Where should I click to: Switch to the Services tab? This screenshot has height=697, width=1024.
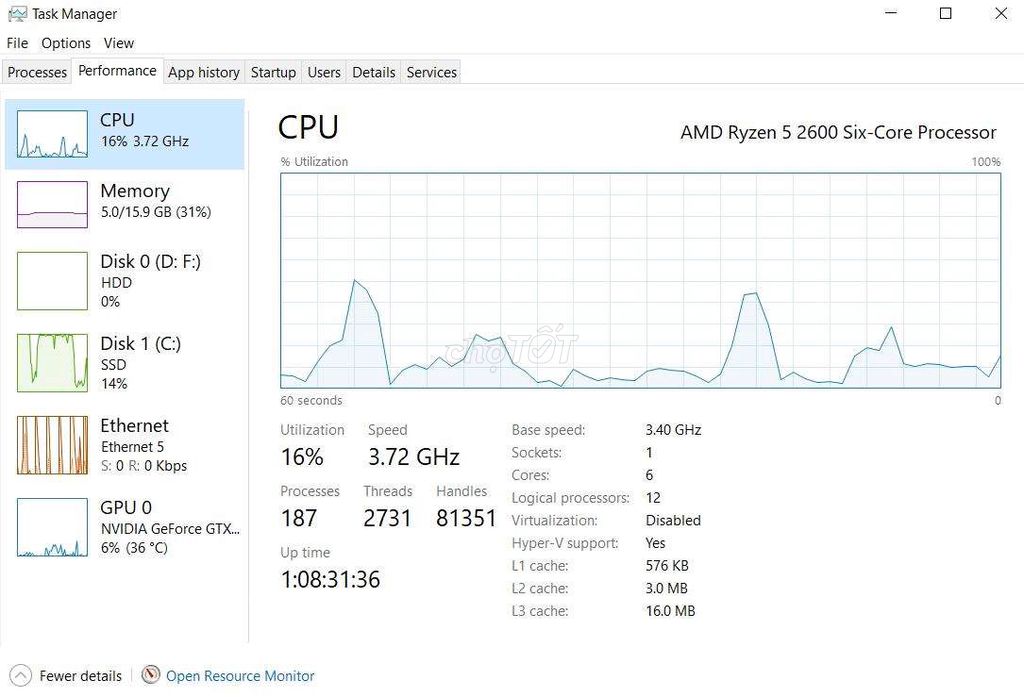click(x=431, y=71)
